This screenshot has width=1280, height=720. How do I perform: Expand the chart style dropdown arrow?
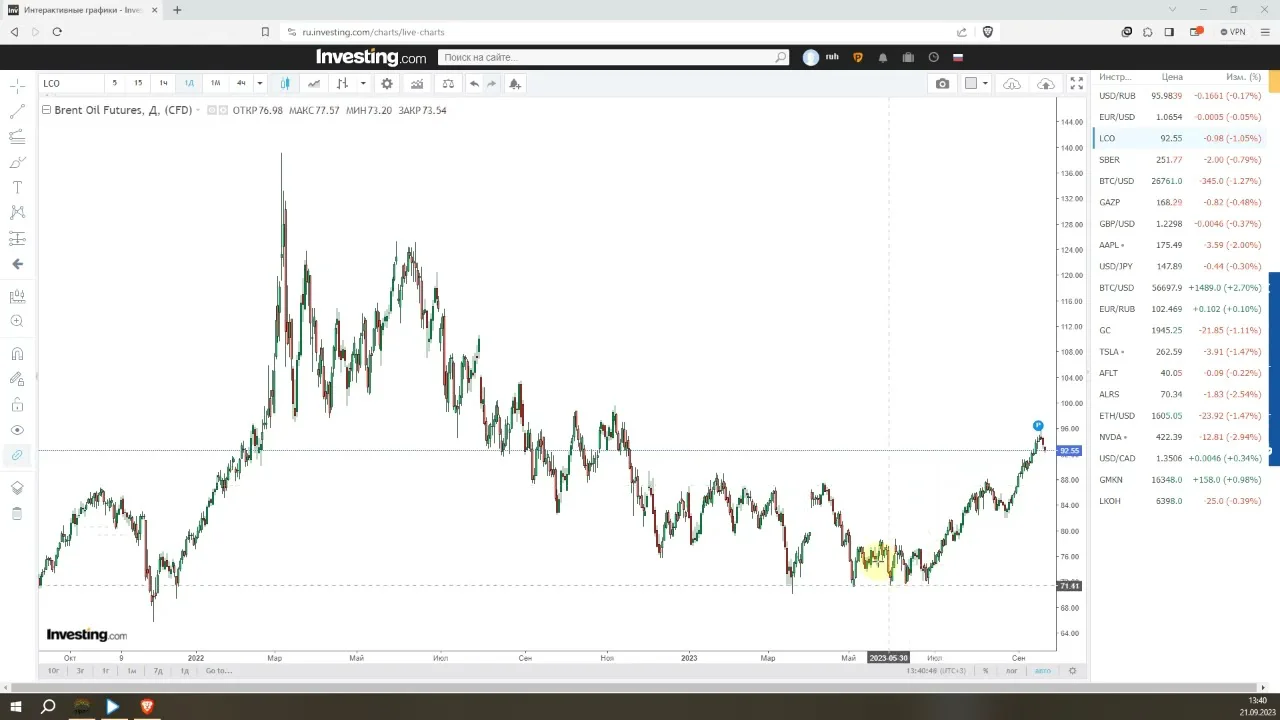[x=362, y=84]
